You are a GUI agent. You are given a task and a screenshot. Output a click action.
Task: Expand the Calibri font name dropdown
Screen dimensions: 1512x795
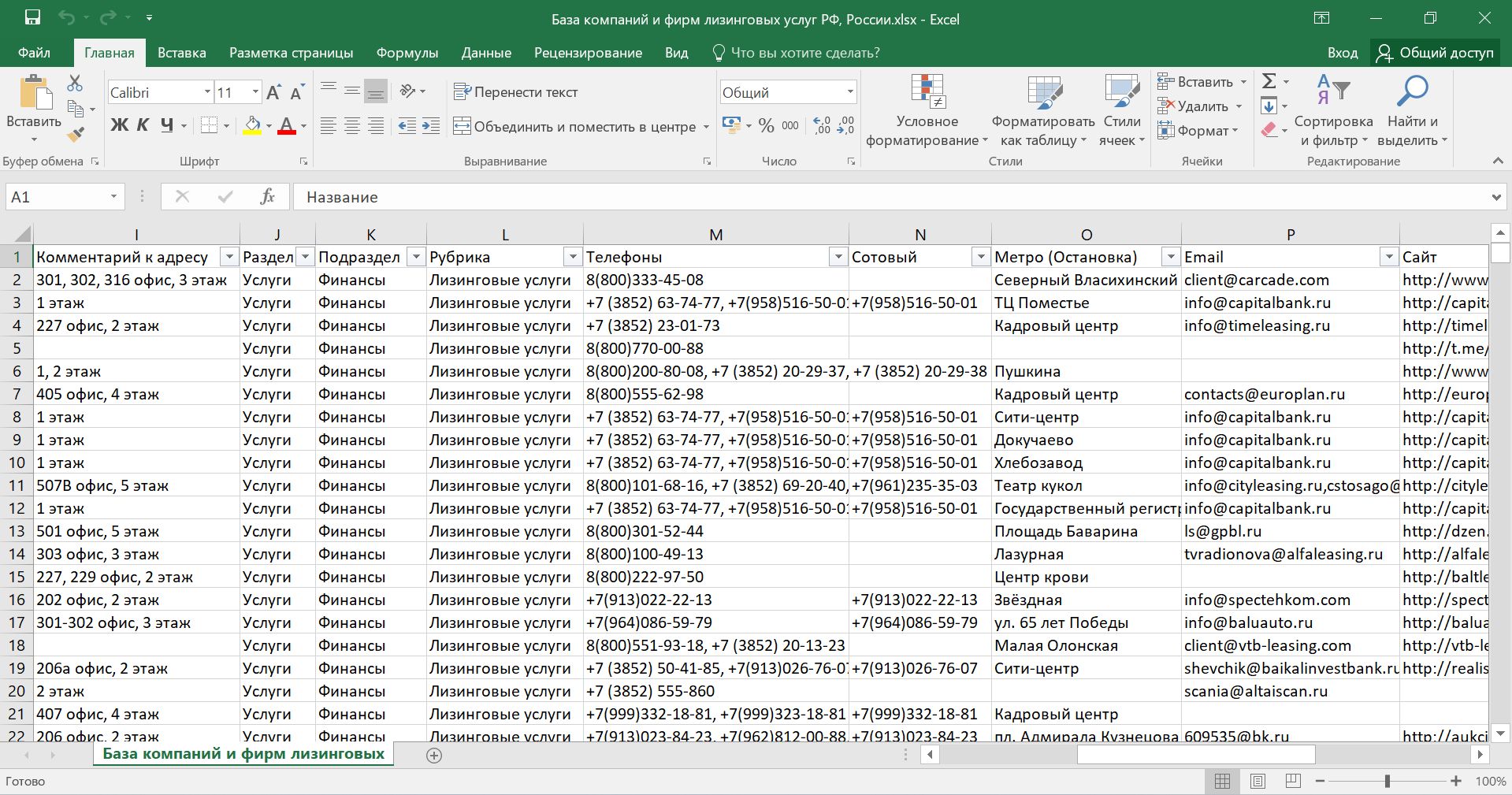[207, 92]
